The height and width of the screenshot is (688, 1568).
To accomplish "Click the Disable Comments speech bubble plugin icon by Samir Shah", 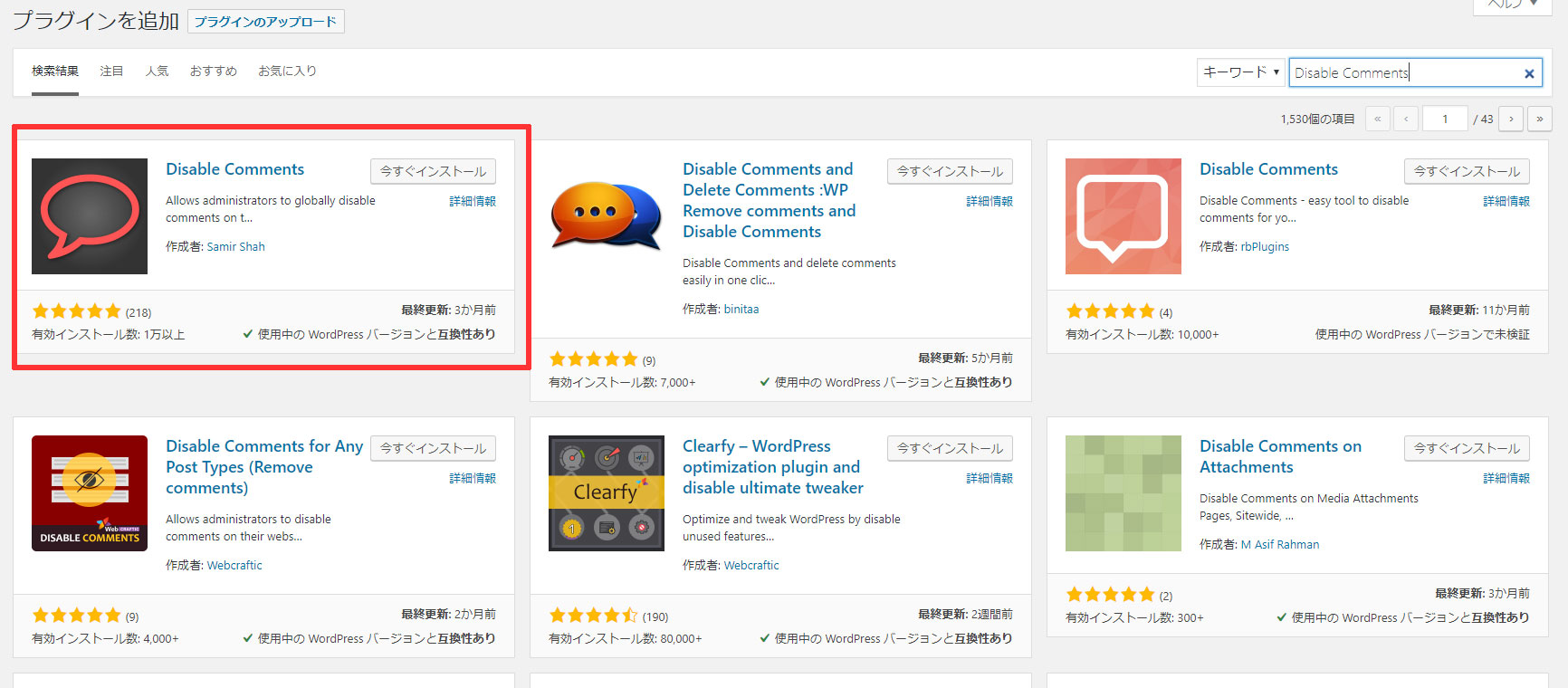I will [90, 216].
